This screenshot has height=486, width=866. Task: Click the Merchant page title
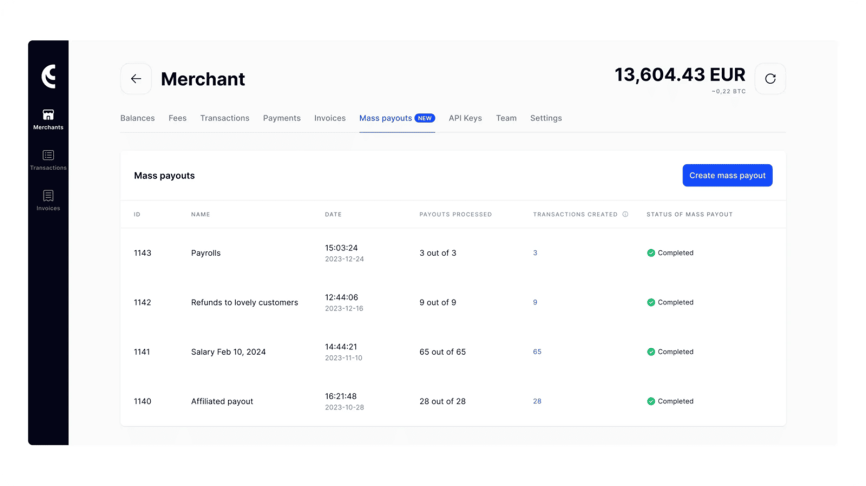tap(203, 79)
